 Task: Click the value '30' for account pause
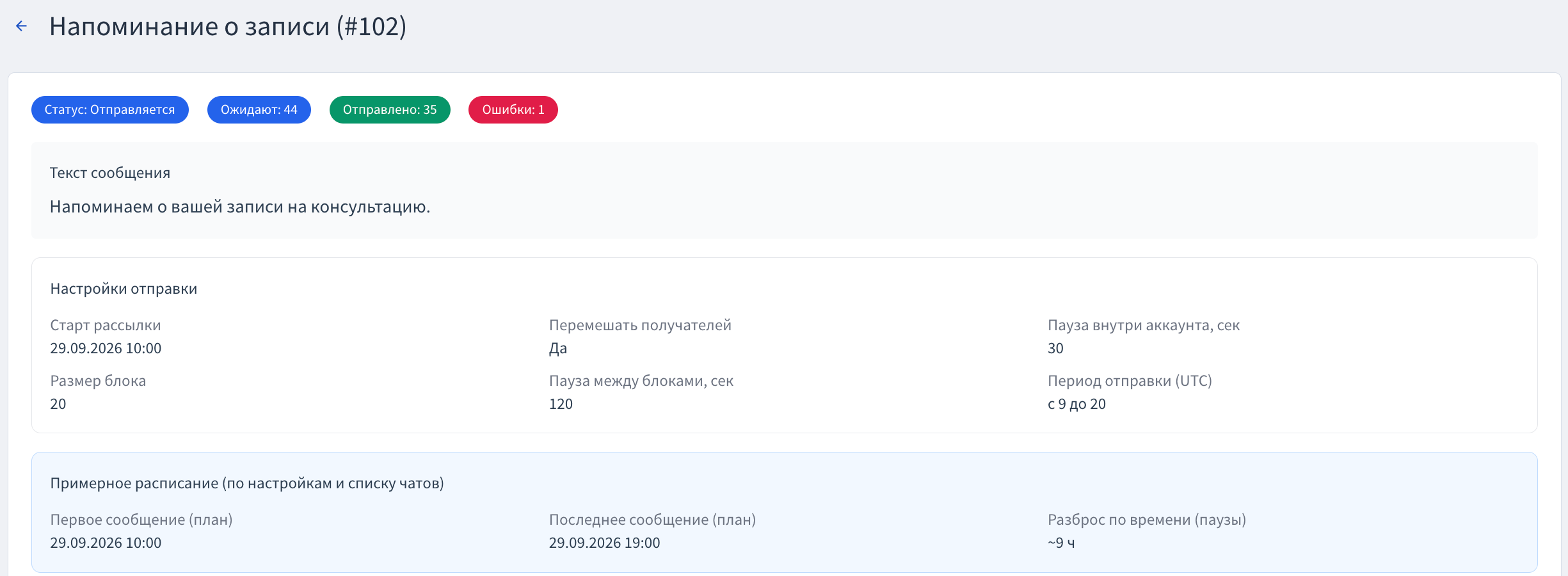1055,348
